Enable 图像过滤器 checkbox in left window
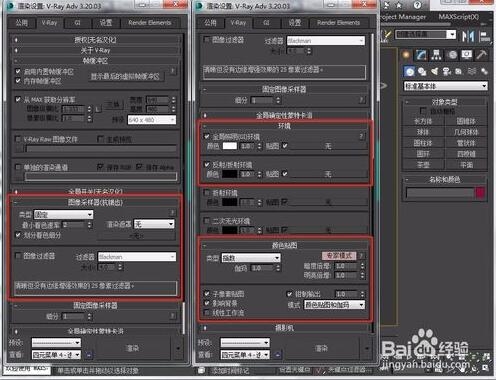496x380 pixels. point(18,256)
